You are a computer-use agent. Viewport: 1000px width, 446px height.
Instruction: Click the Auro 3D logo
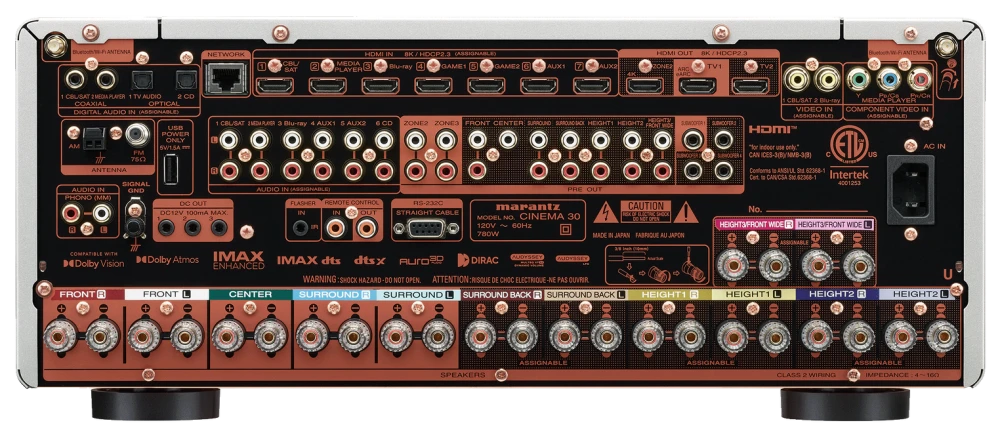tap(420, 260)
